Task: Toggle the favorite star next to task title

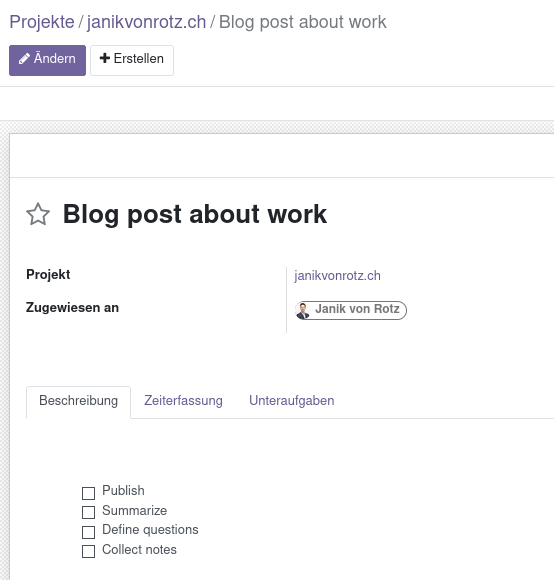Action: (38, 214)
